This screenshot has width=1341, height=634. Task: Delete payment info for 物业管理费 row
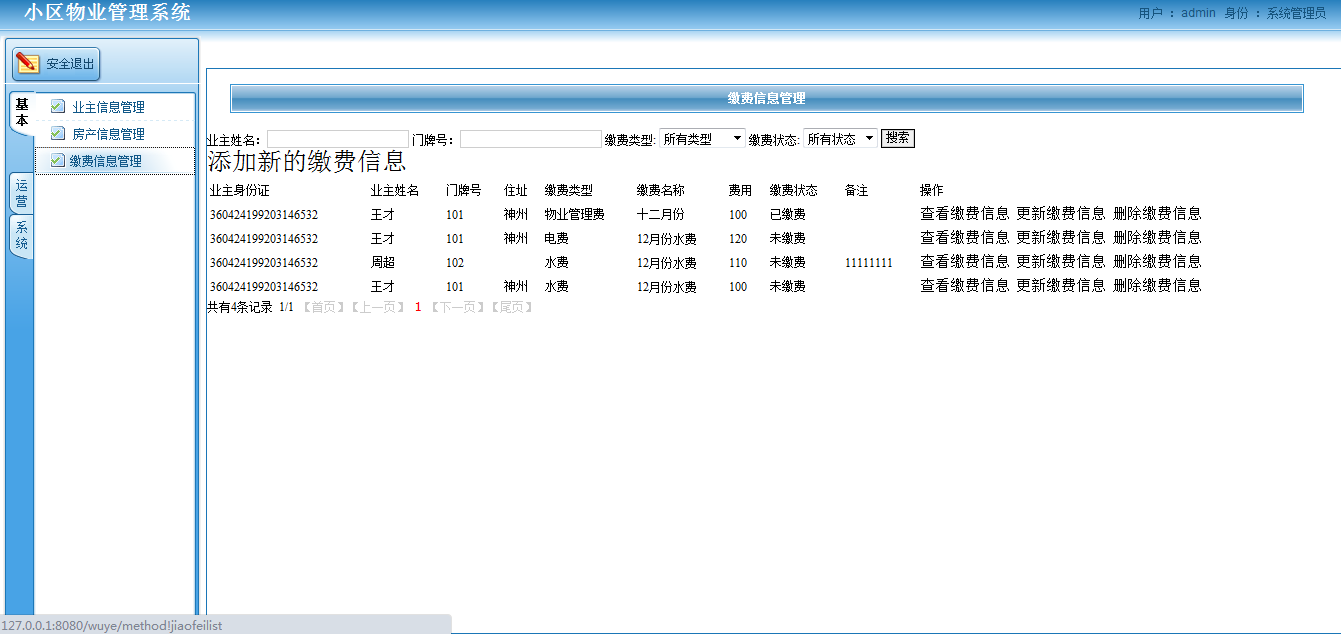(1157, 213)
